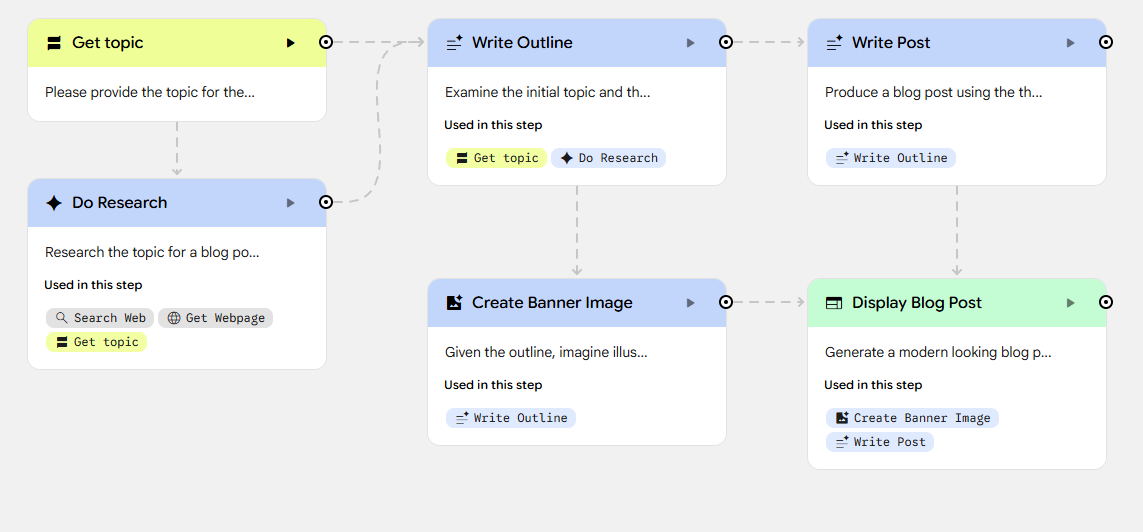Screen dimensions: 1143x532
Task: Click the Do Research output connector
Action: (326, 202)
